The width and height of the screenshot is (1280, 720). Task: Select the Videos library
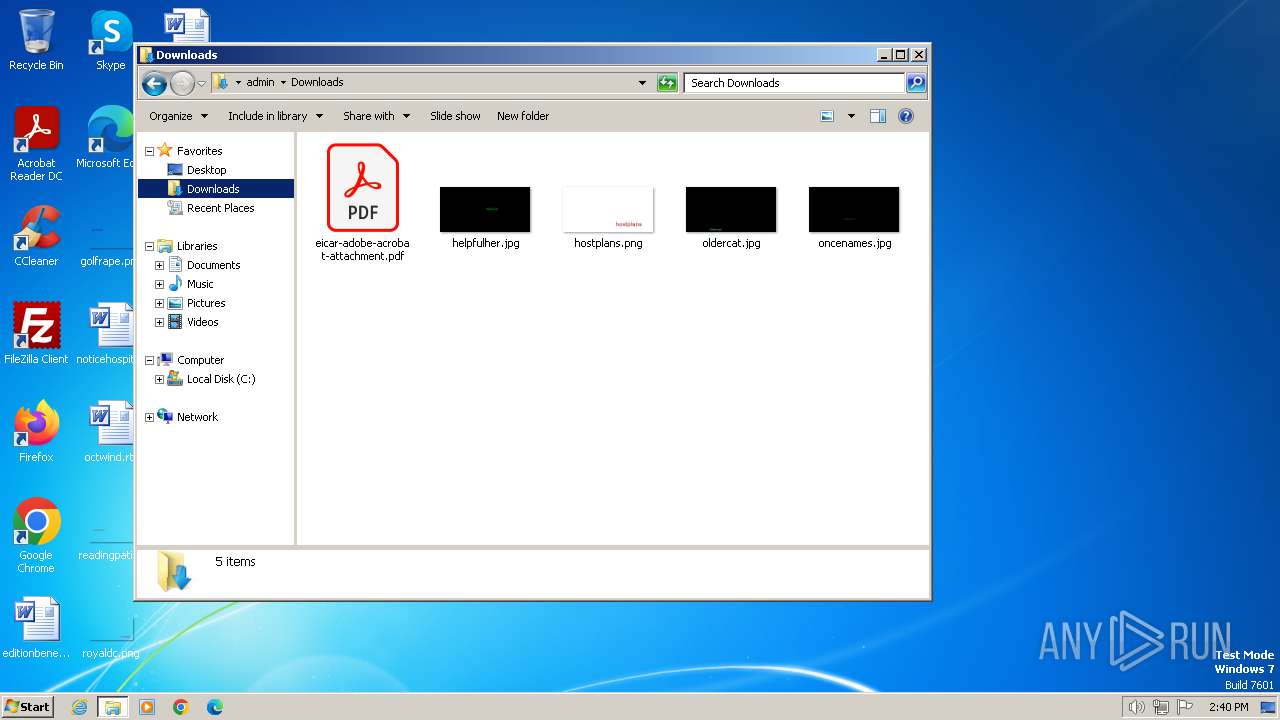[x=202, y=322]
